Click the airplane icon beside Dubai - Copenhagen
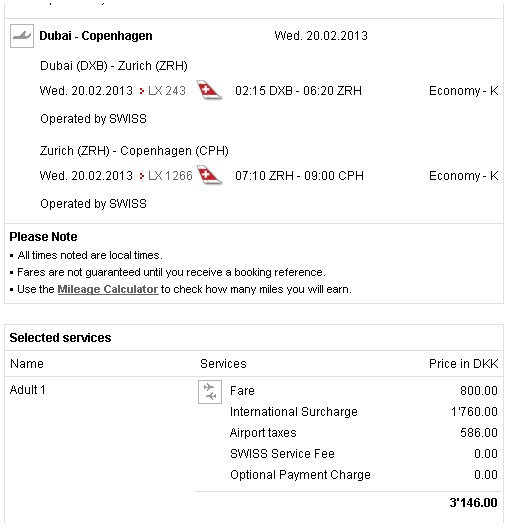506x528 pixels. coord(22,36)
